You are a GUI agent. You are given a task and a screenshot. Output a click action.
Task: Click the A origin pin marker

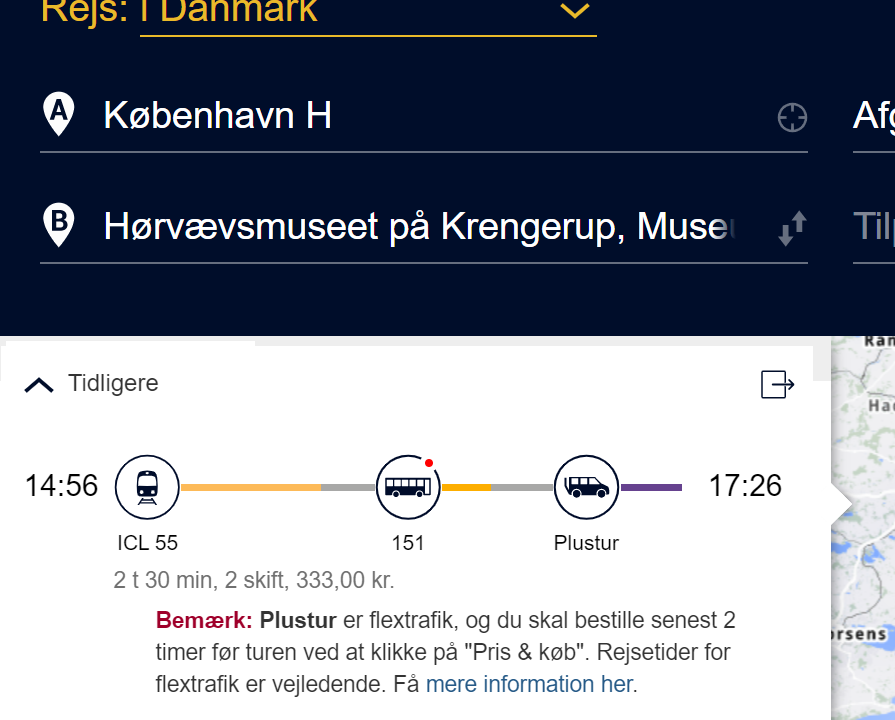[59, 114]
